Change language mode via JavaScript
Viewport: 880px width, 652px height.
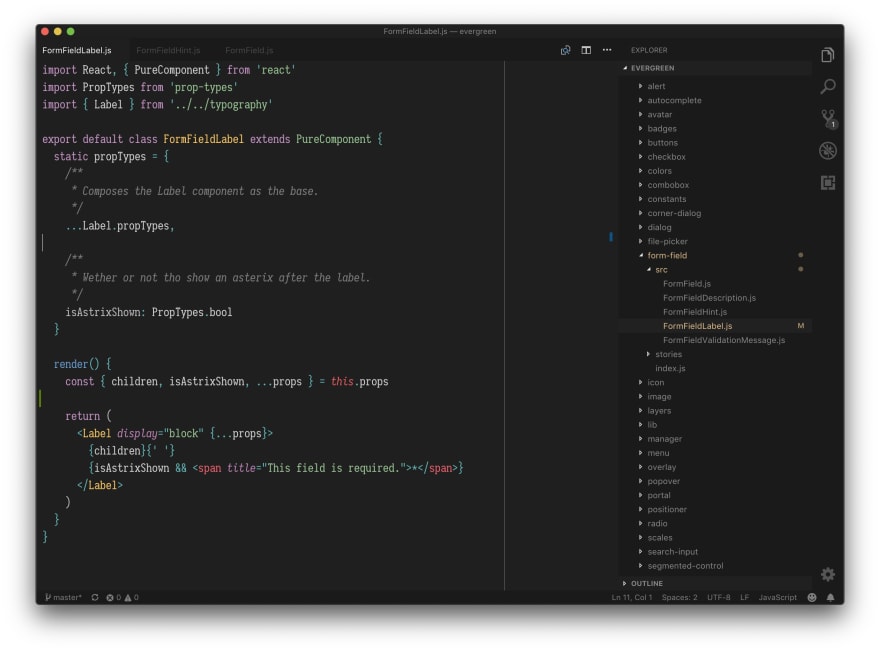click(x=777, y=598)
